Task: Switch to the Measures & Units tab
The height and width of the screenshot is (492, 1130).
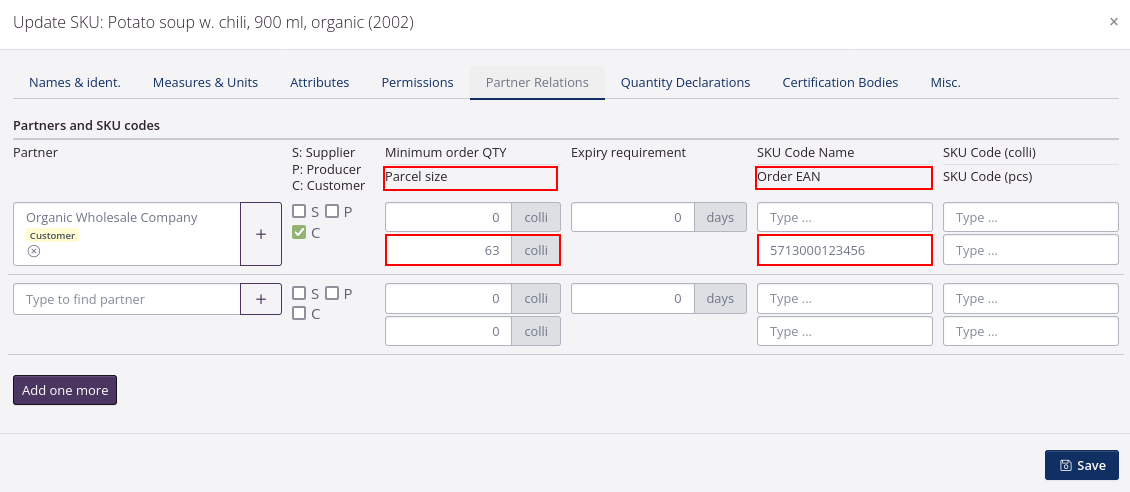Action: [x=205, y=82]
